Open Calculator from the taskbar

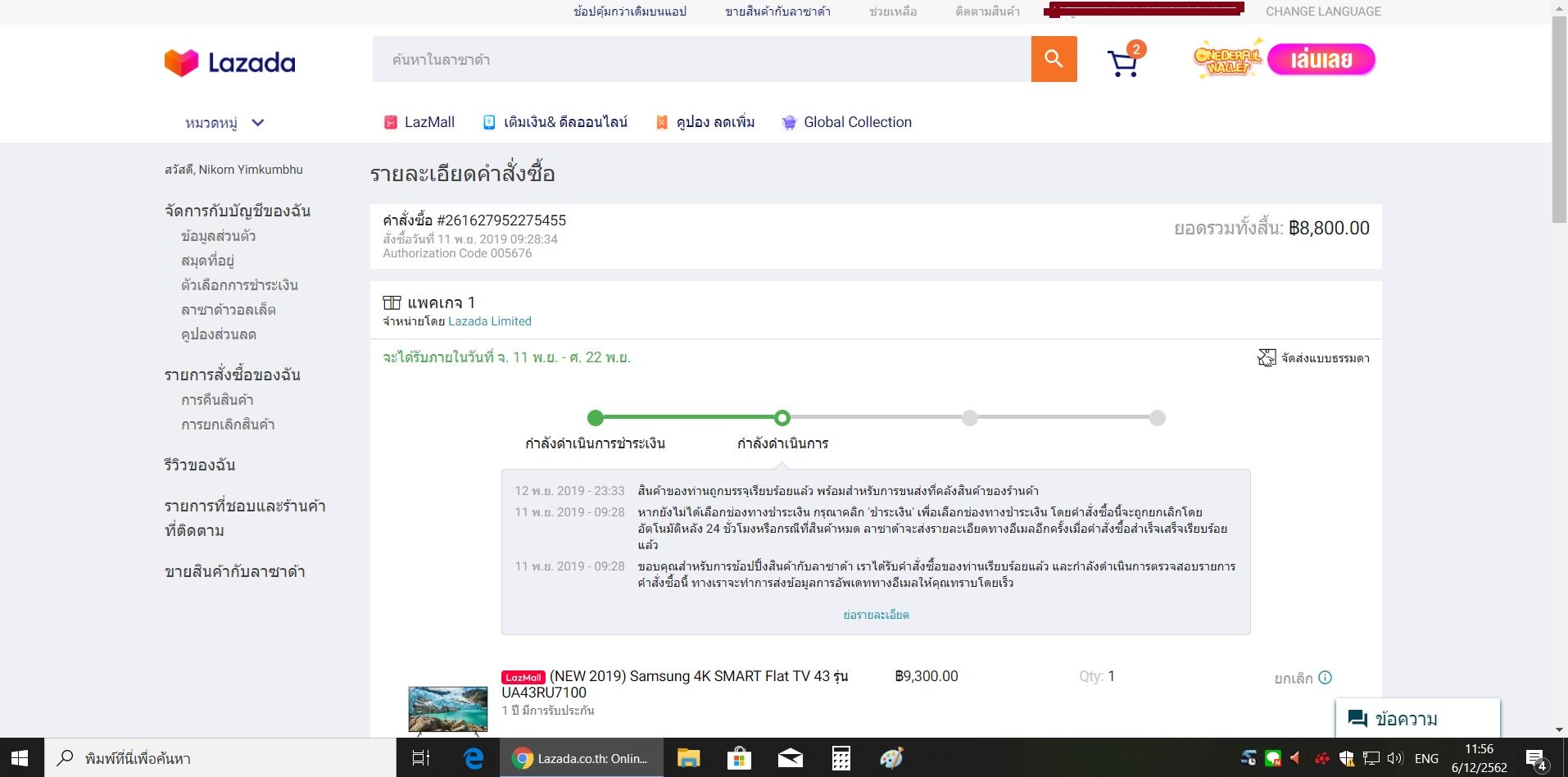tap(841, 758)
